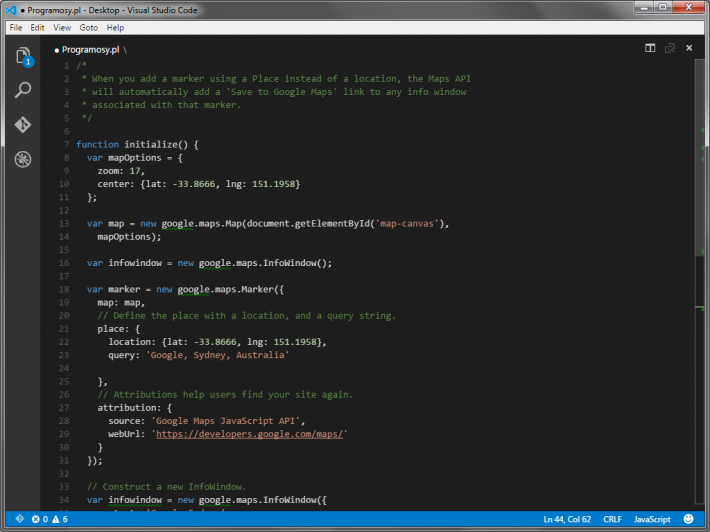Open the Debug view
Viewport: 710px width, 532px height.
[x=23, y=159]
